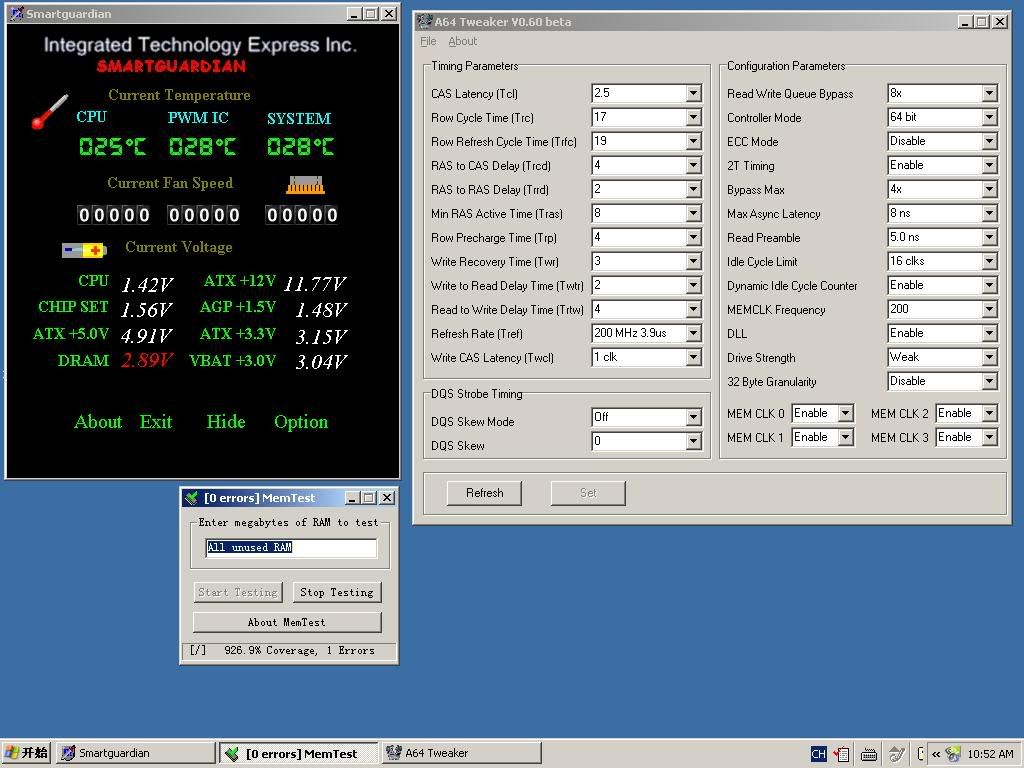The width and height of the screenshot is (1024, 768).
Task: Click the keyboard icon in language bar
Action: coord(869,754)
